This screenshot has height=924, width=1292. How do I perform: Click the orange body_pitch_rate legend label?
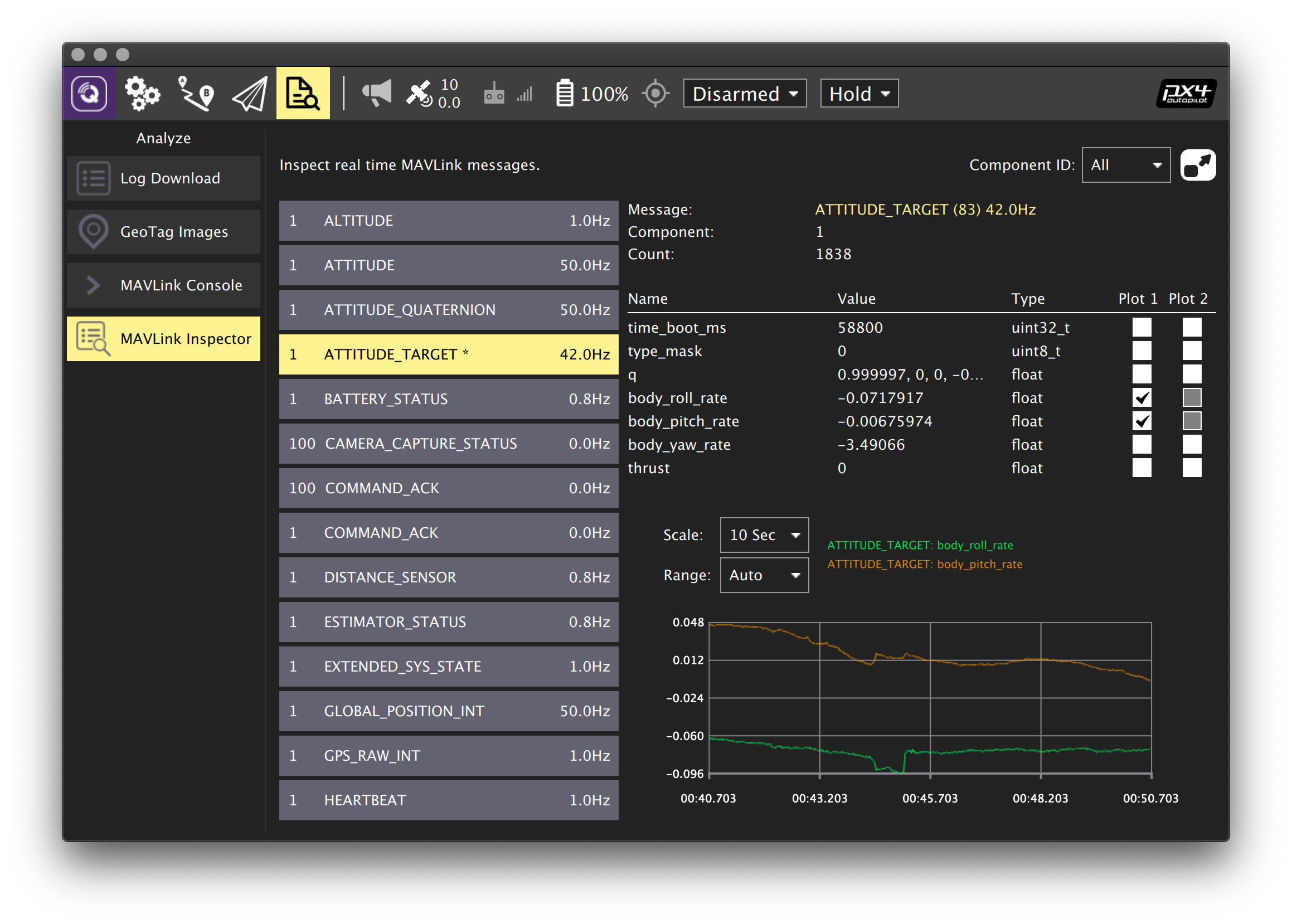point(925,564)
